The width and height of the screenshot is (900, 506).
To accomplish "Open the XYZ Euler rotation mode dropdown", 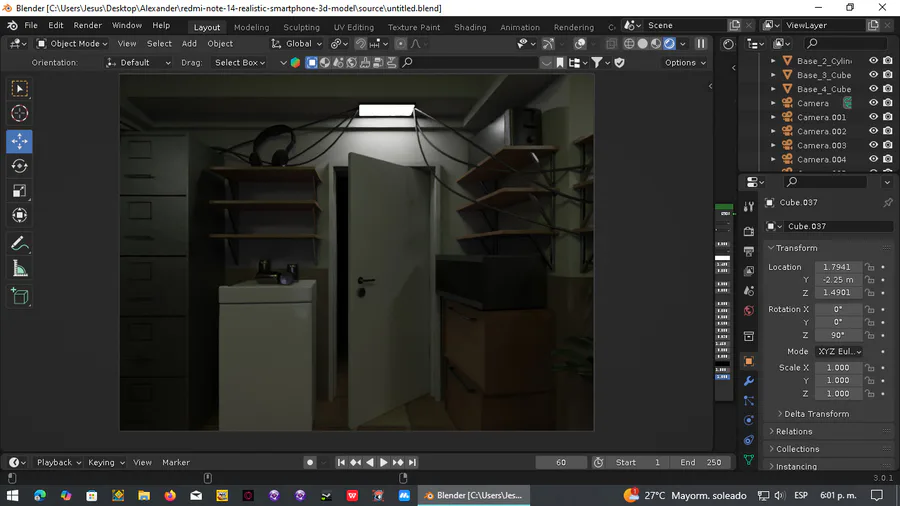I will coord(839,351).
